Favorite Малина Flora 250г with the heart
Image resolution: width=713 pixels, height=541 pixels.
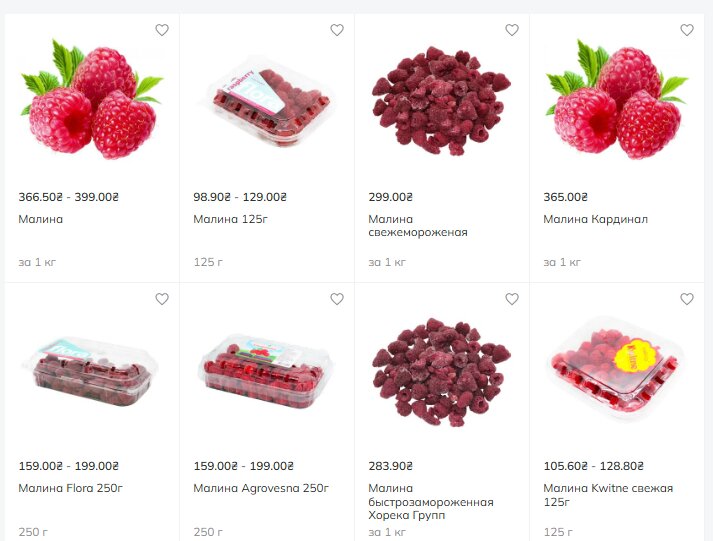tap(162, 299)
